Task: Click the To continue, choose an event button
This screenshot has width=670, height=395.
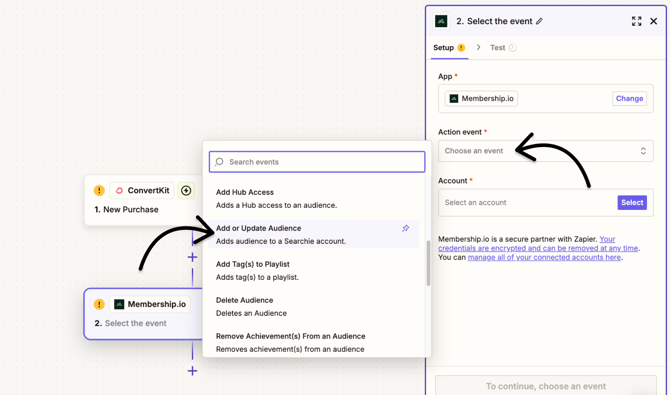Action: [x=546, y=386]
